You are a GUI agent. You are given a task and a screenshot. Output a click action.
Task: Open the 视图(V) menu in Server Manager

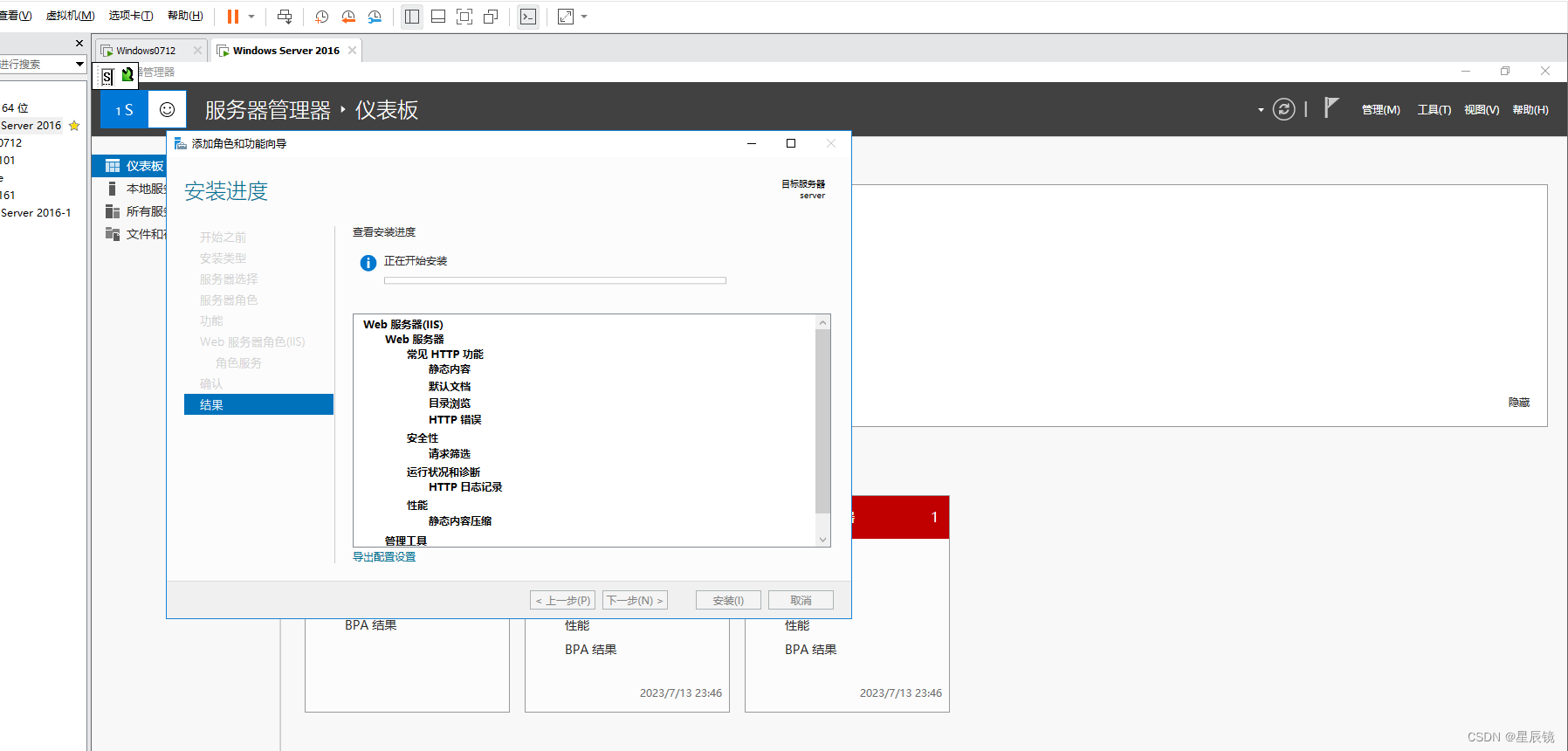pos(1482,110)
